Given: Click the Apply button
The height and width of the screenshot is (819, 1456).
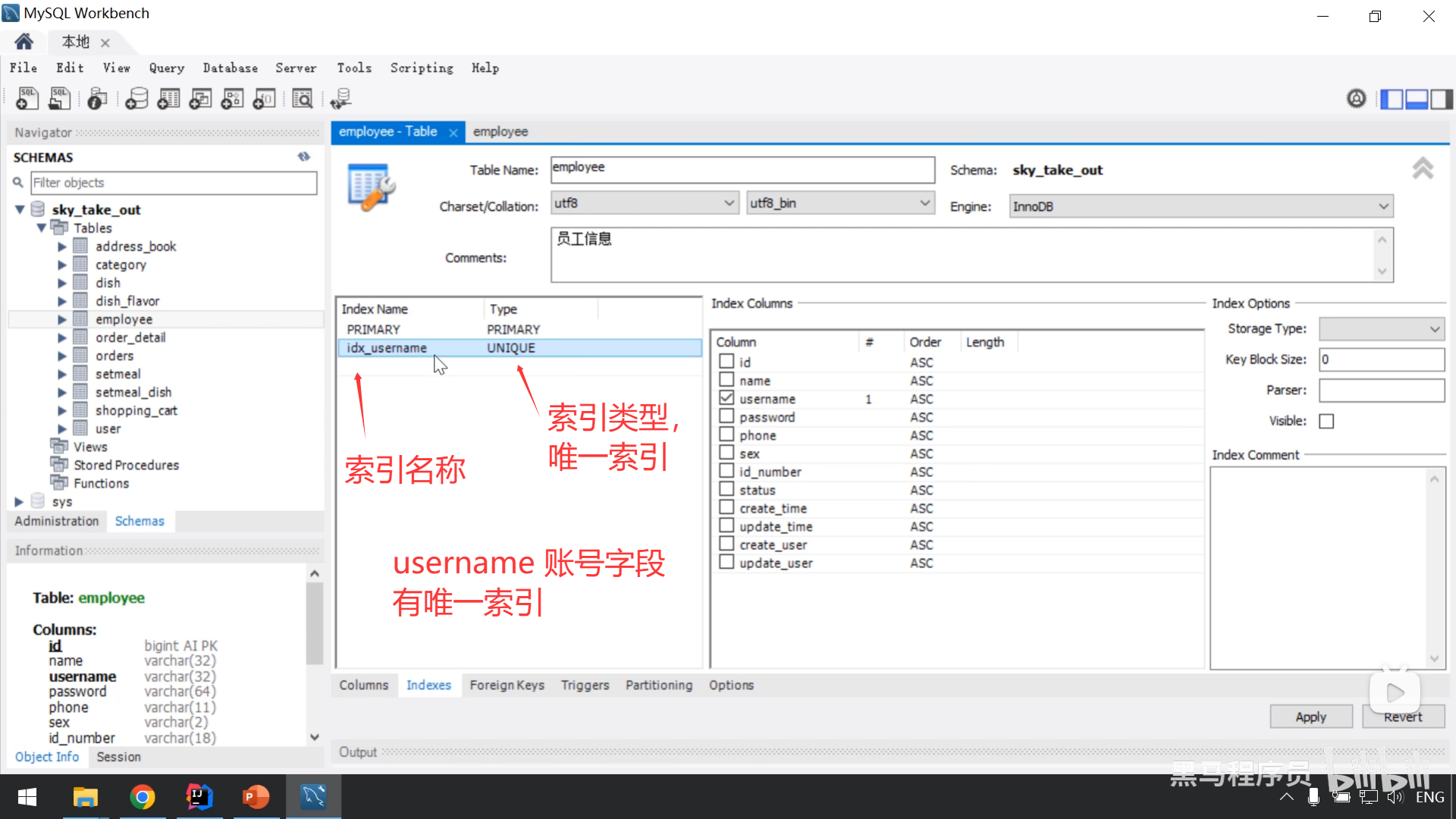Looking at the screenshot, I should pyautogui.click(x=1310, y=717).
